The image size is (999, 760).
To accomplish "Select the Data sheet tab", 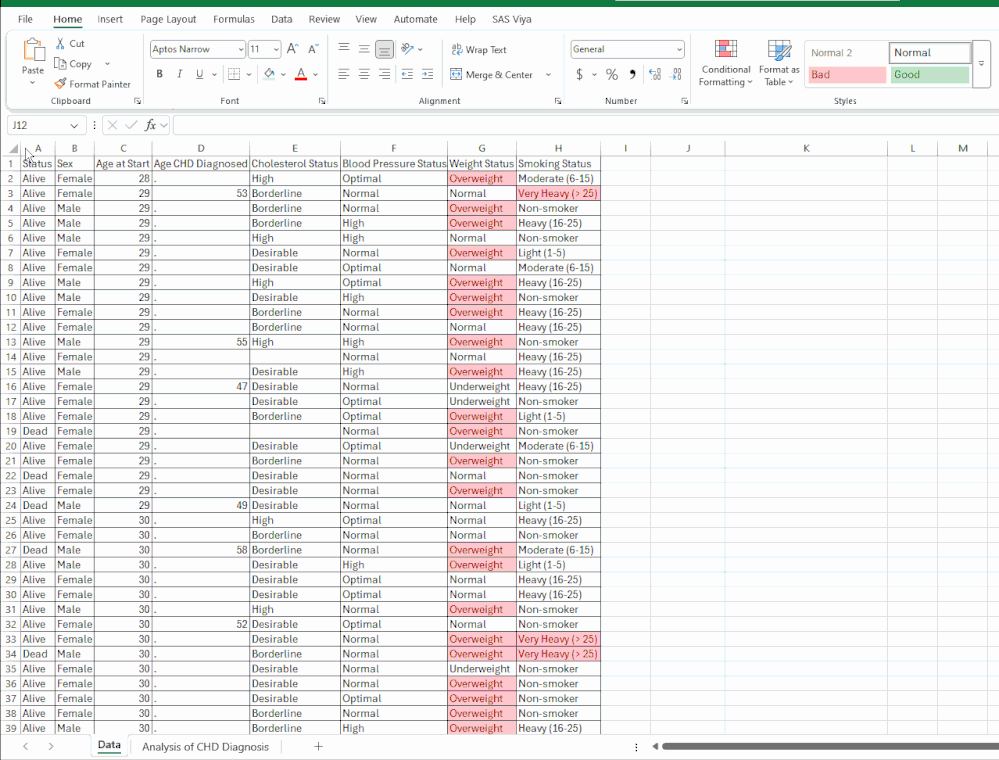I will pyautogui.click(x=109, y=745).
